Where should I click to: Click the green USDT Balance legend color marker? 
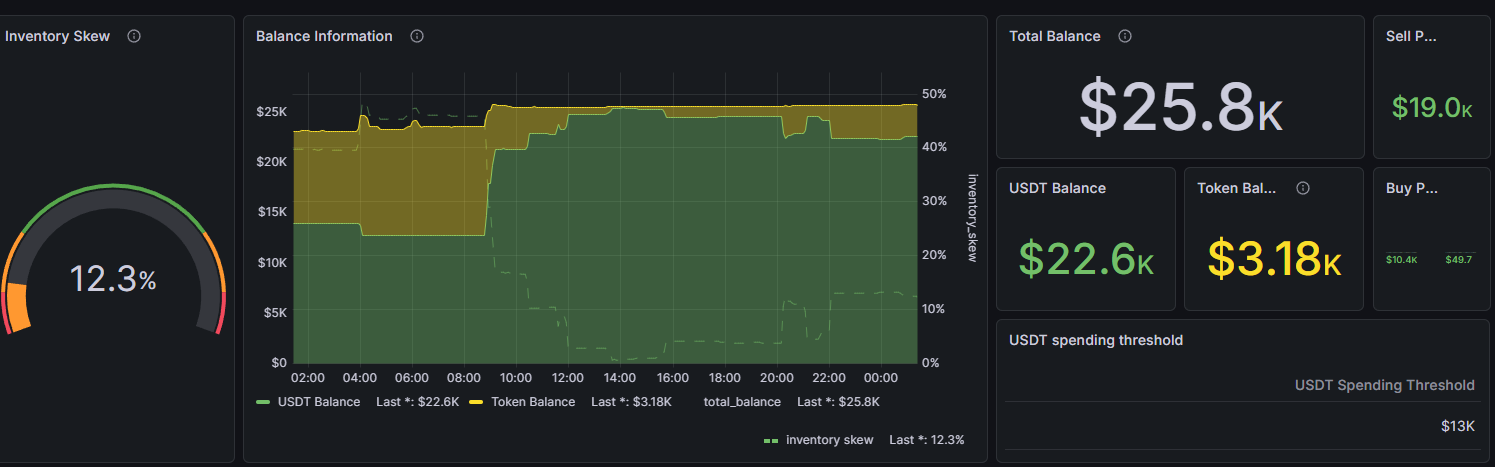tap(264, 402)
